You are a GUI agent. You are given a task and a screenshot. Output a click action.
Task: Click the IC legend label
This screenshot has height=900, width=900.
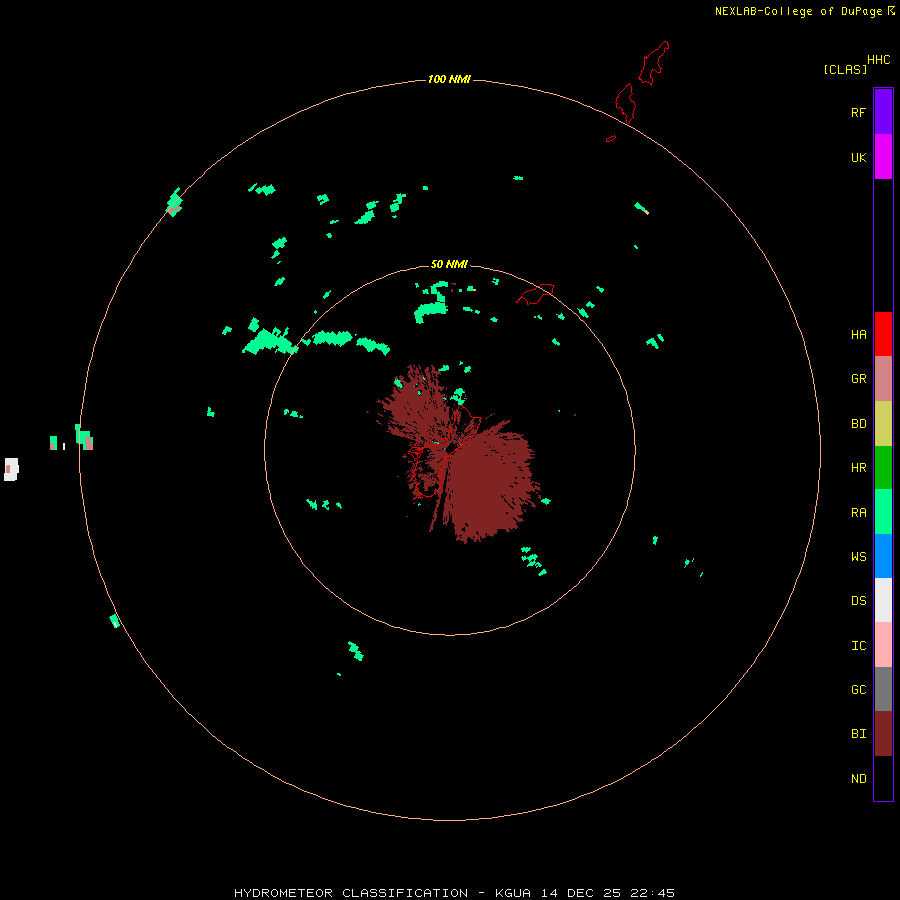point(858,645)
